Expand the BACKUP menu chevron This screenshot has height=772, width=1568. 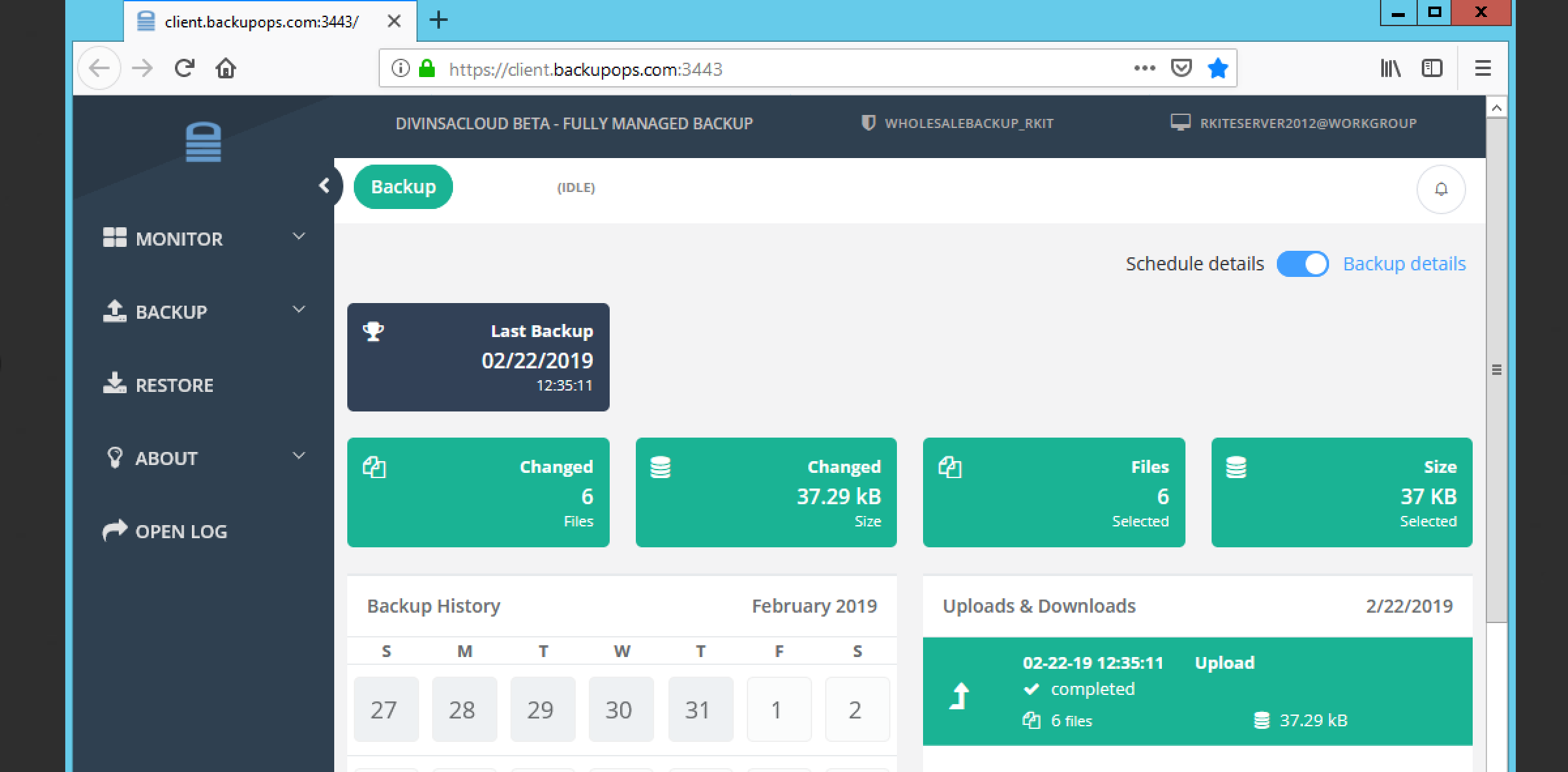(299, 310)
